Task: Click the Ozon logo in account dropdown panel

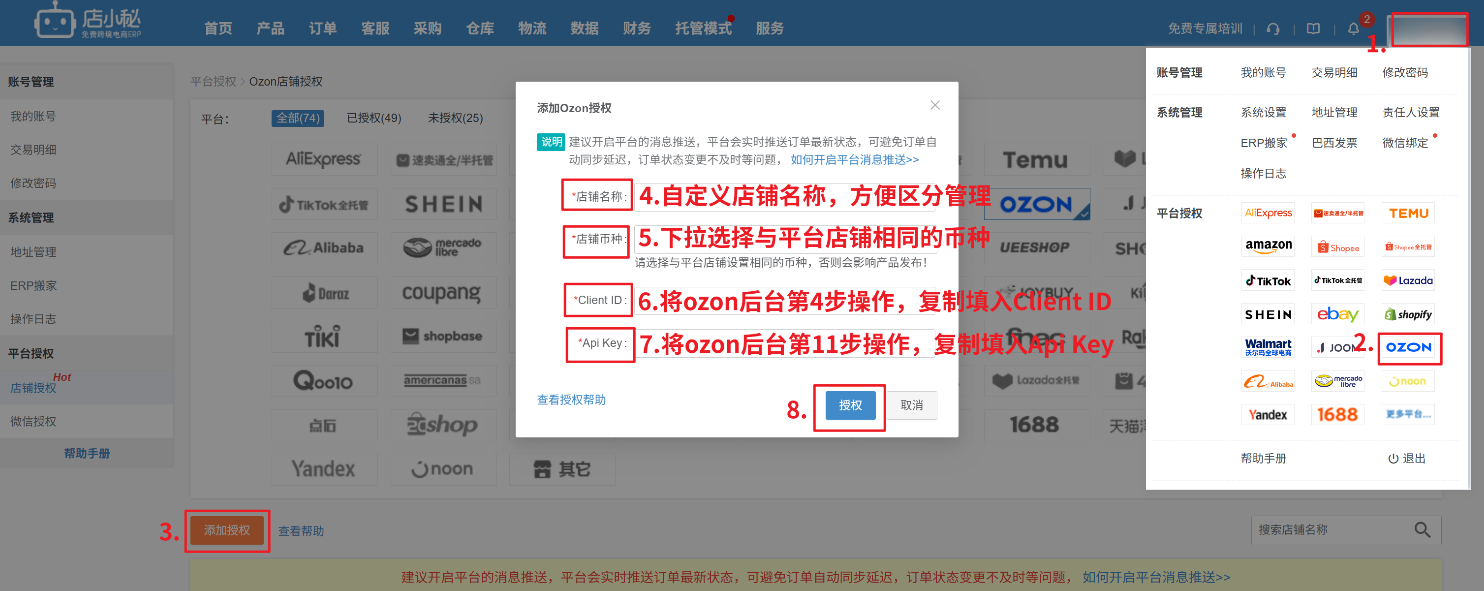Action: [1409, 348]
